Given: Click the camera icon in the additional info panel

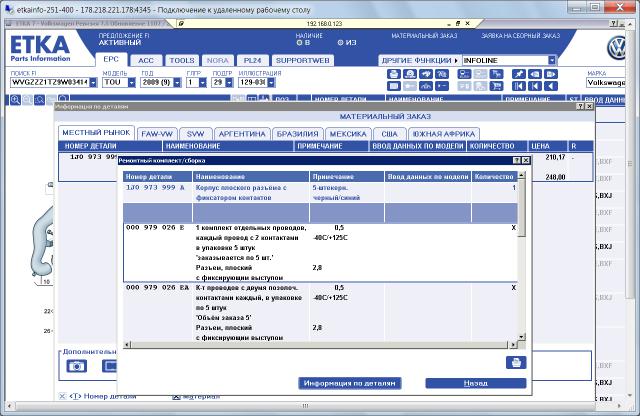Looking at the screenshot, I should click(77, 366).
